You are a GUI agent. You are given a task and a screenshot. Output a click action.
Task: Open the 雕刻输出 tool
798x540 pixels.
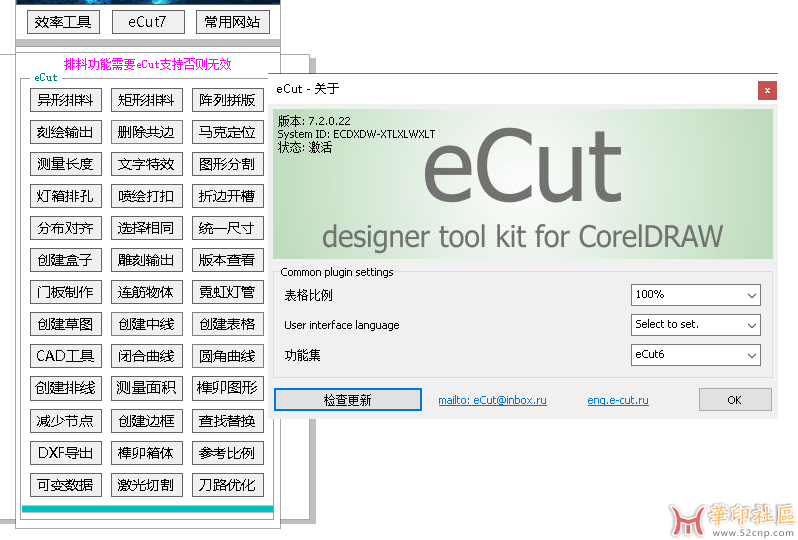147,260
